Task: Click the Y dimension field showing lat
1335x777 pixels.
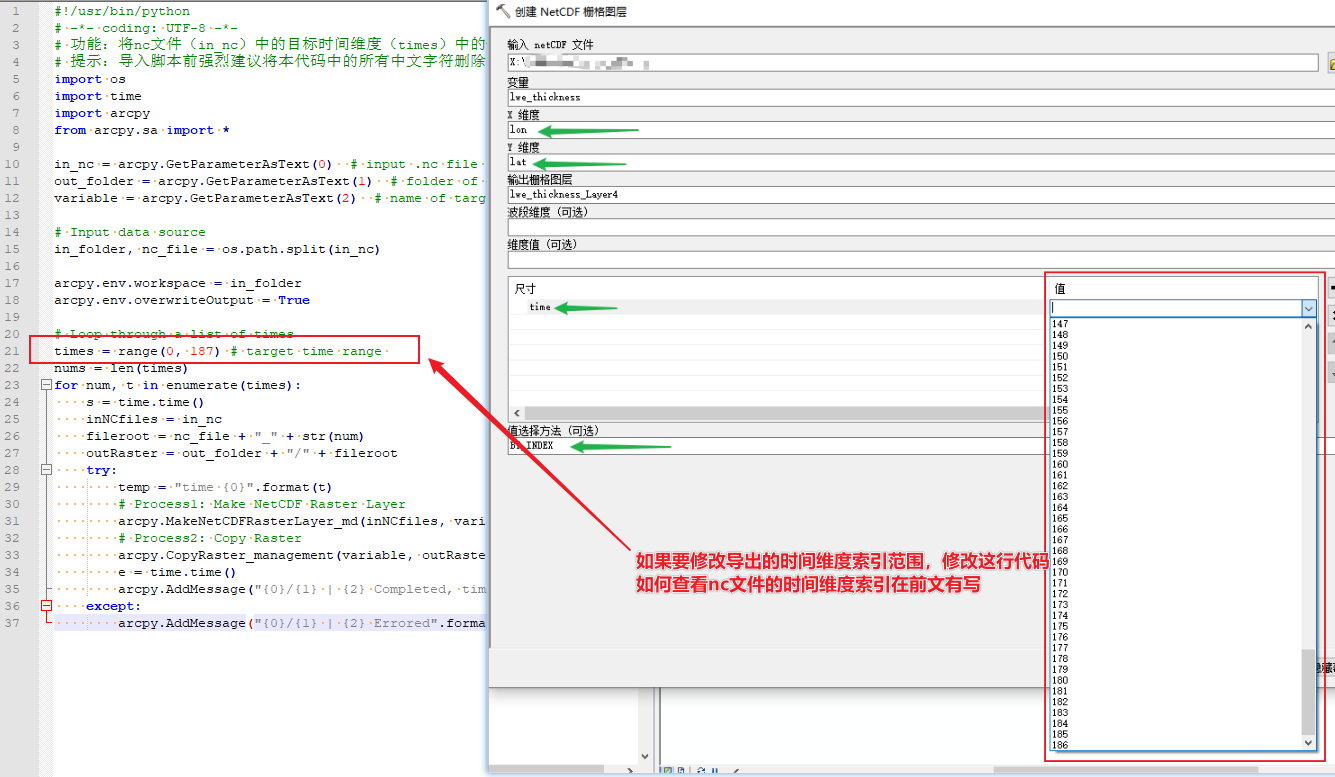Action: pyautogui.click(x=921, y=162)
